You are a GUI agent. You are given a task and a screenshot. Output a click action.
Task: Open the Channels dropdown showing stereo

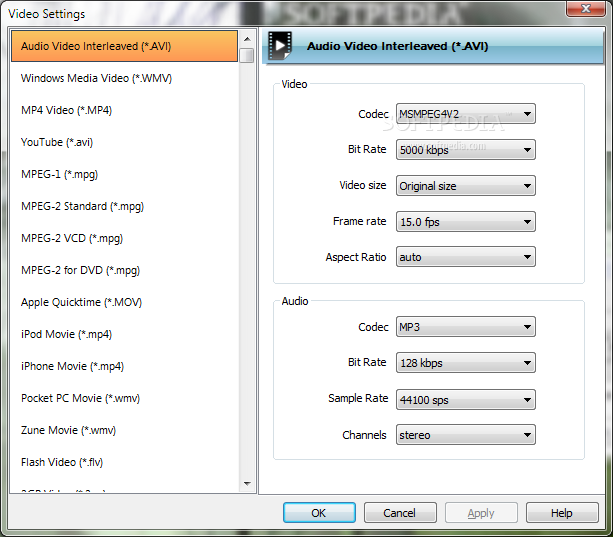[x=466, y=435]
